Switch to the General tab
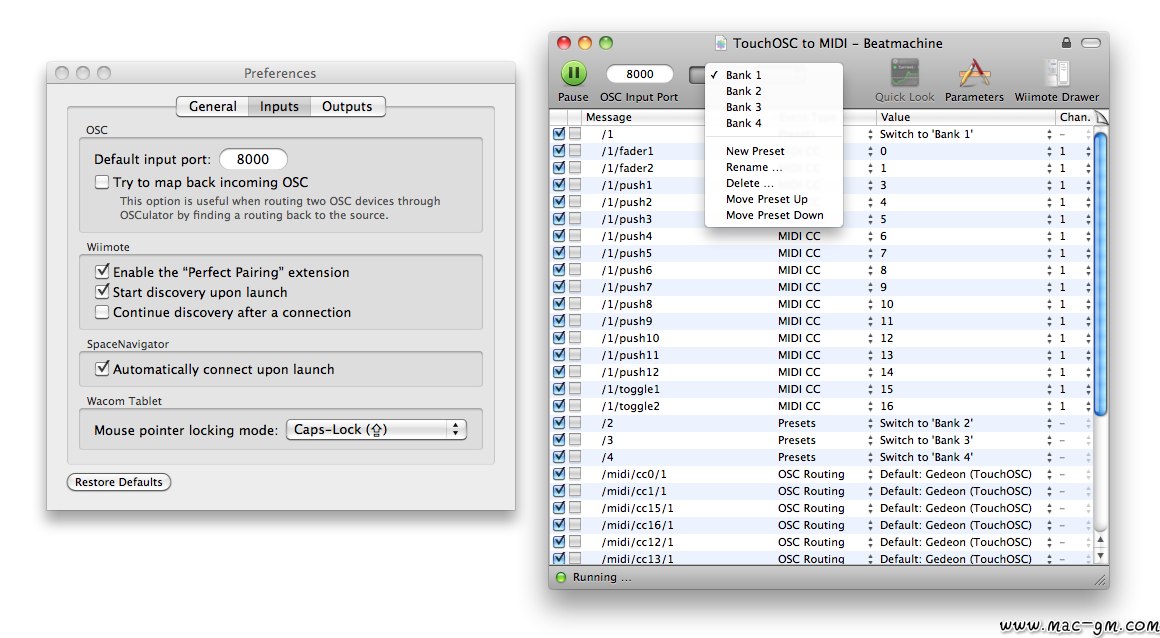1160x638 pixels. [212, 107]
